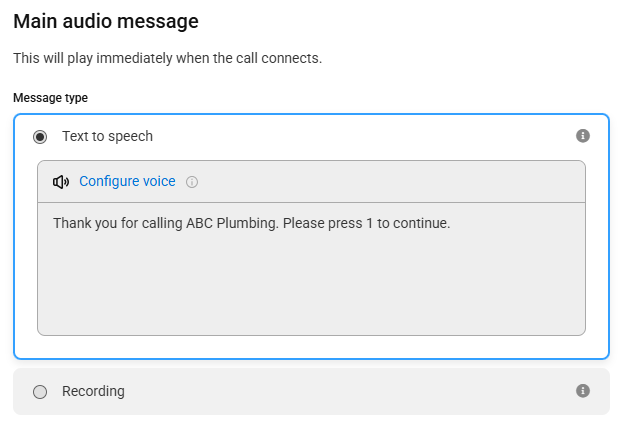Click the speaker icon next to Configure voice
The height and width of the screenshot is (426, 626).
61,182
